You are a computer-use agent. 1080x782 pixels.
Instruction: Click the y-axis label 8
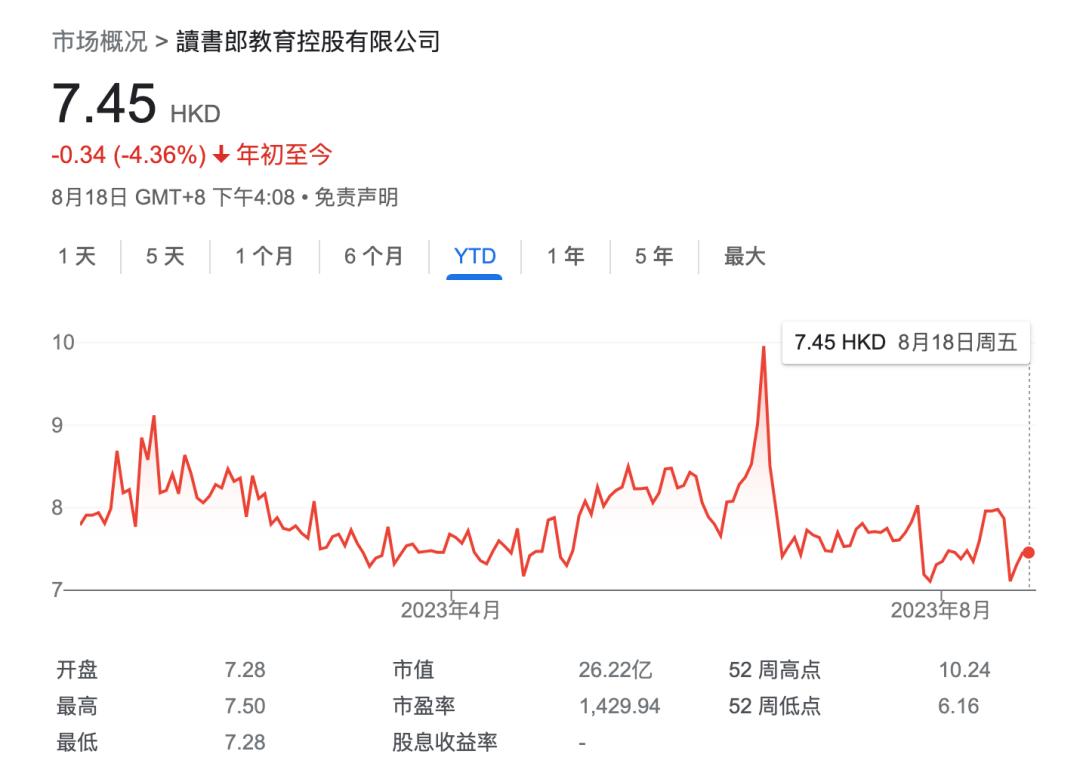(57, 508)
